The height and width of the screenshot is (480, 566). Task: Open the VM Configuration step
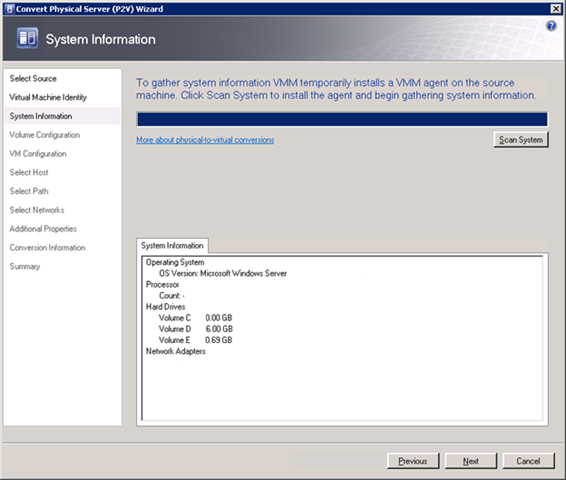click(38, 154)
